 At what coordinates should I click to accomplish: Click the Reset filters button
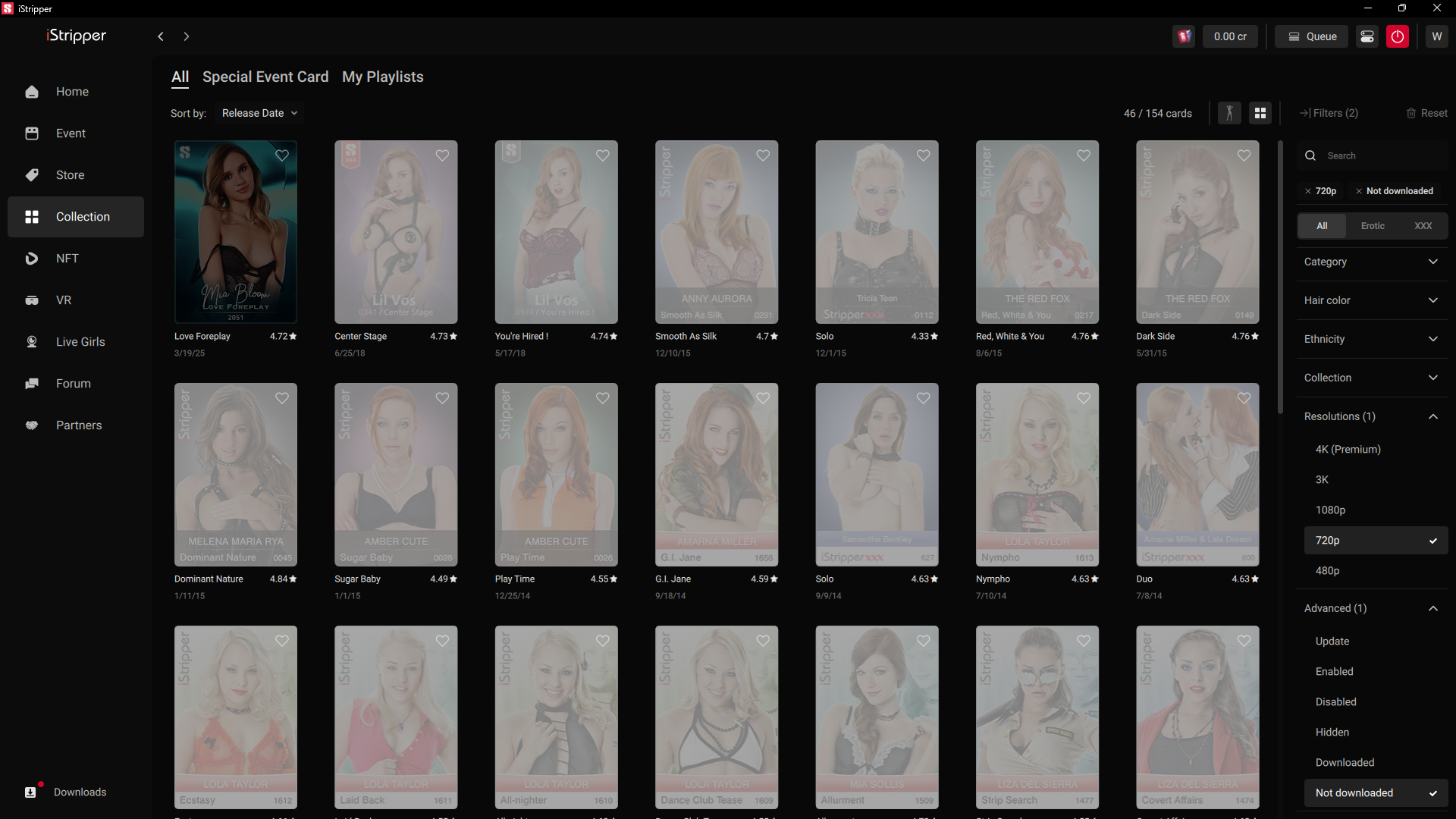[1426, 113]
